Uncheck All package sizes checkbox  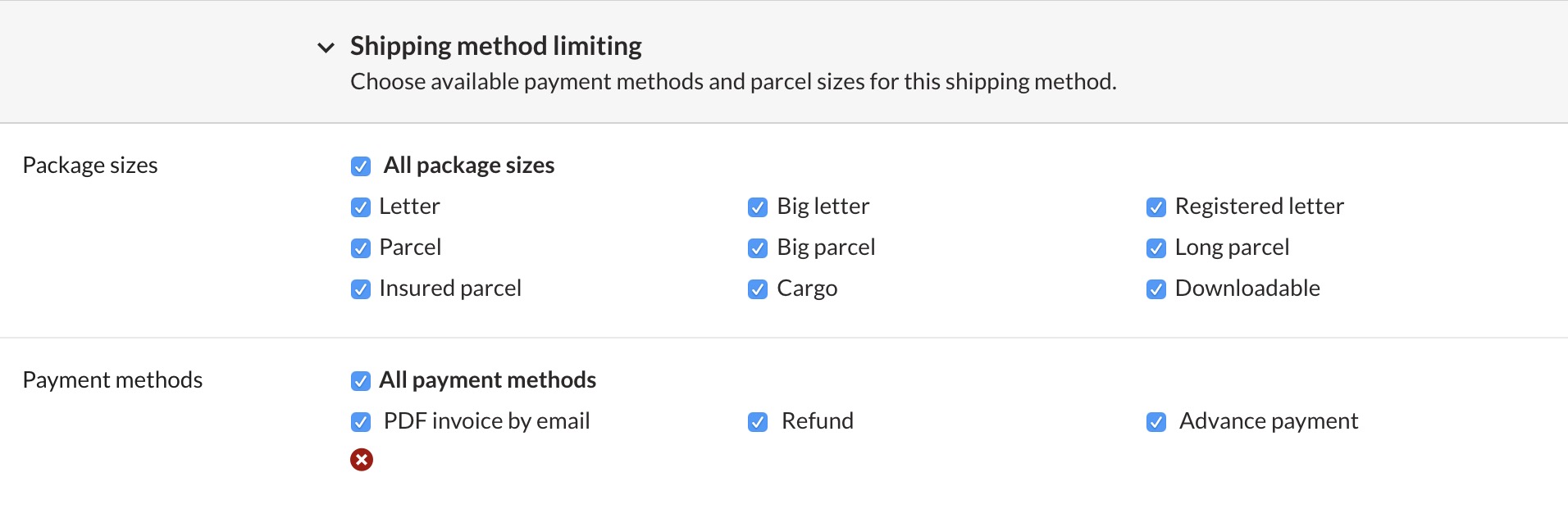click(x=361, y=166)
